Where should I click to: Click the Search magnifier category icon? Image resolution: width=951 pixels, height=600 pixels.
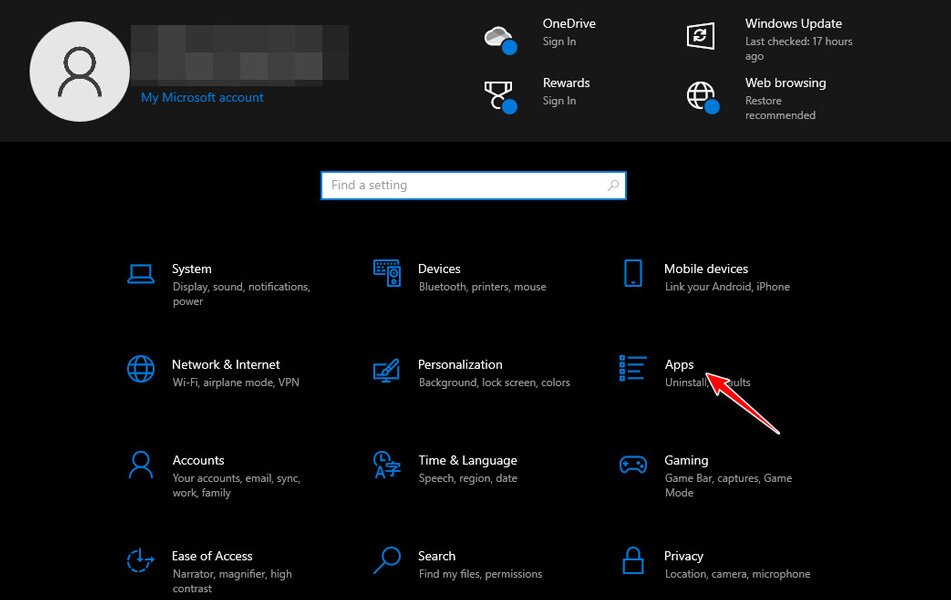[387, 561]
